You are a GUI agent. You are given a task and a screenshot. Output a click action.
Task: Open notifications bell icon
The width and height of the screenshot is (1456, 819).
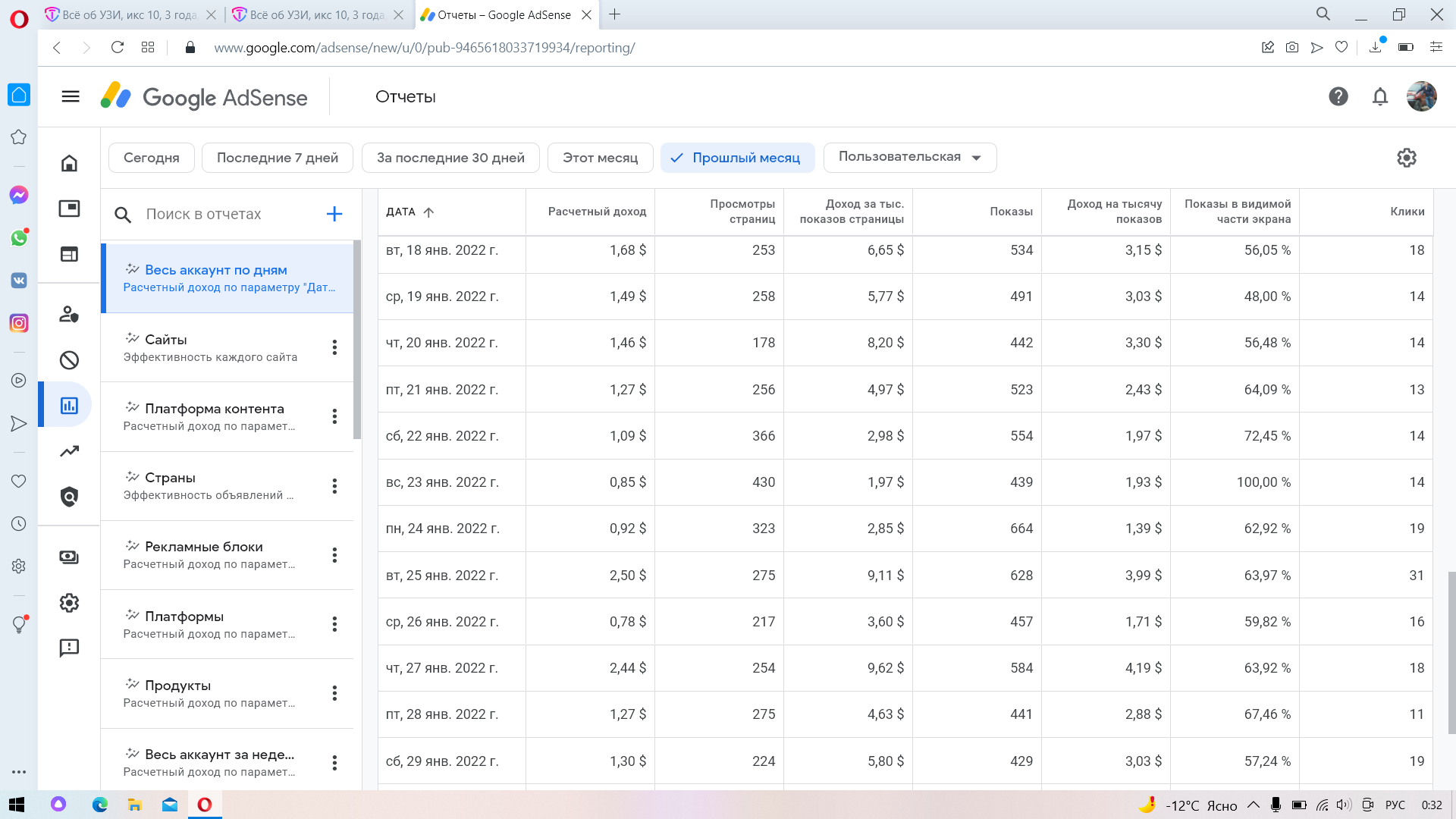(x=1380, y=96)
